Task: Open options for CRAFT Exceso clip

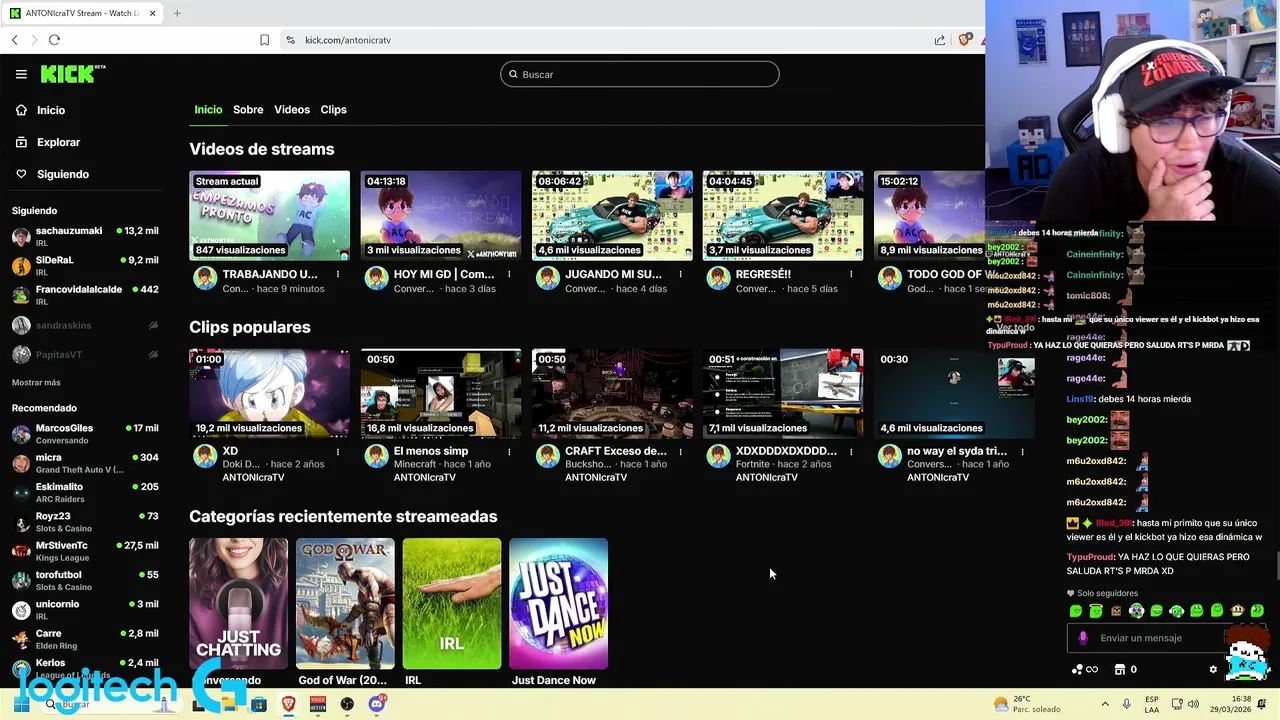Action: tap(680, 452)
